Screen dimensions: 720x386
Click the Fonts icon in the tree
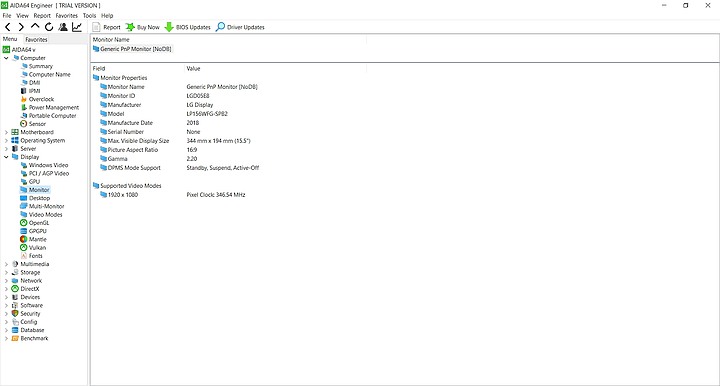[24, 256]
